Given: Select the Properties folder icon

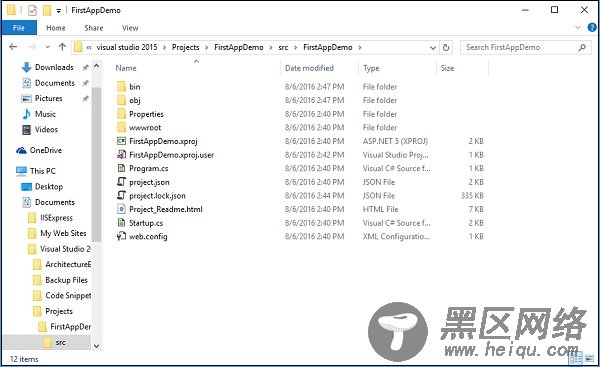Looking at the screenshot, I should coord(121,114).
